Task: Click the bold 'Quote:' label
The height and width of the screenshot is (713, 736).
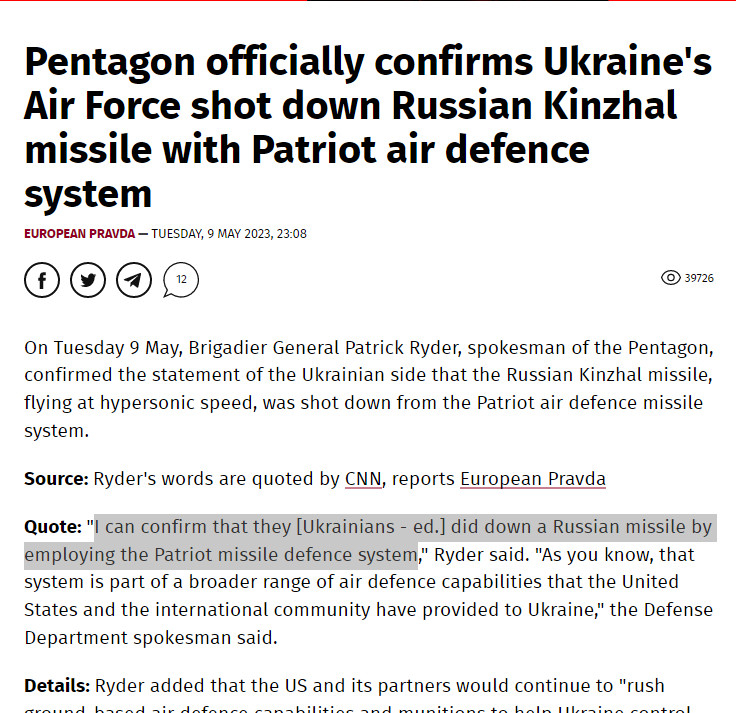Action: click(53, 527)
